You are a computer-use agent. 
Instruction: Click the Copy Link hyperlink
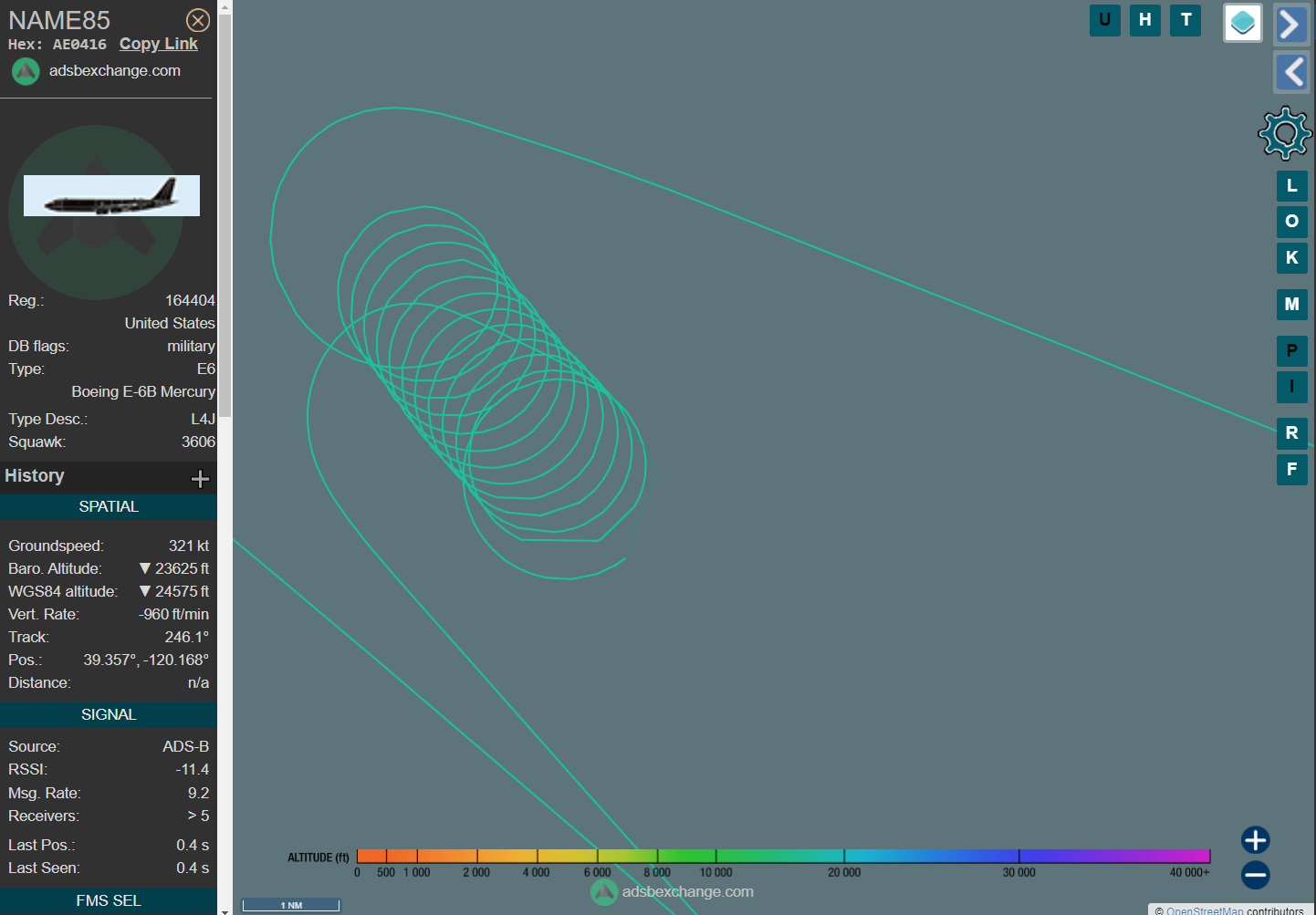(x=158, y=44)
